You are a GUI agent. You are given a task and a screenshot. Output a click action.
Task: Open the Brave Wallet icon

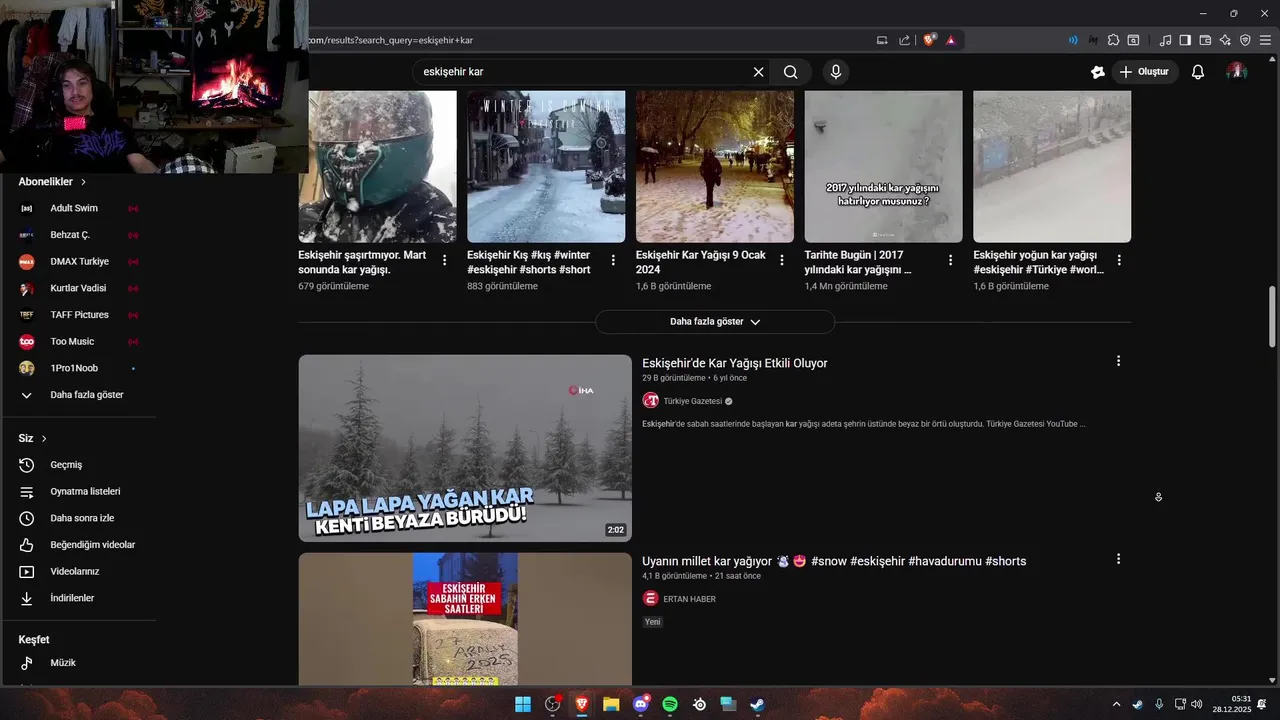coord(1205,40)
